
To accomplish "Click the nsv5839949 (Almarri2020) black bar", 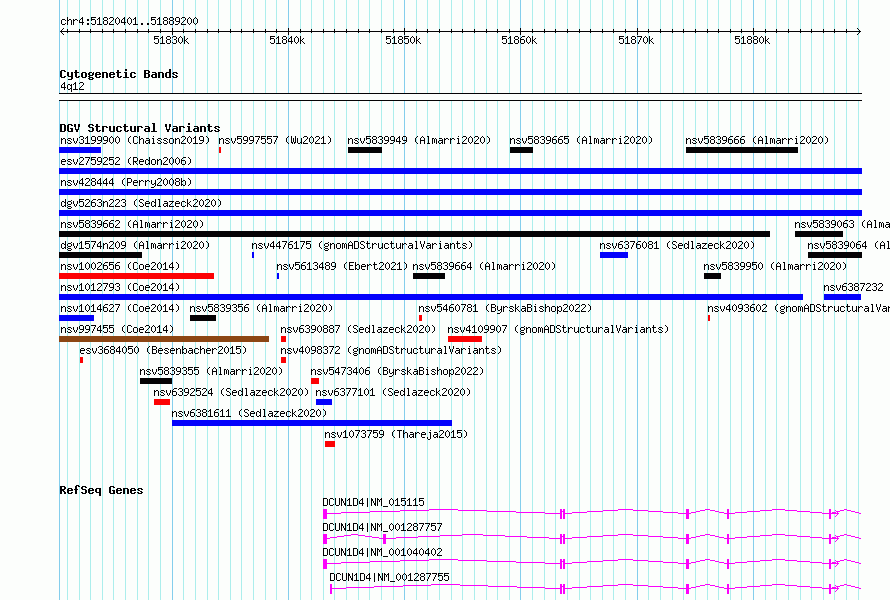I will click(365, 150).
